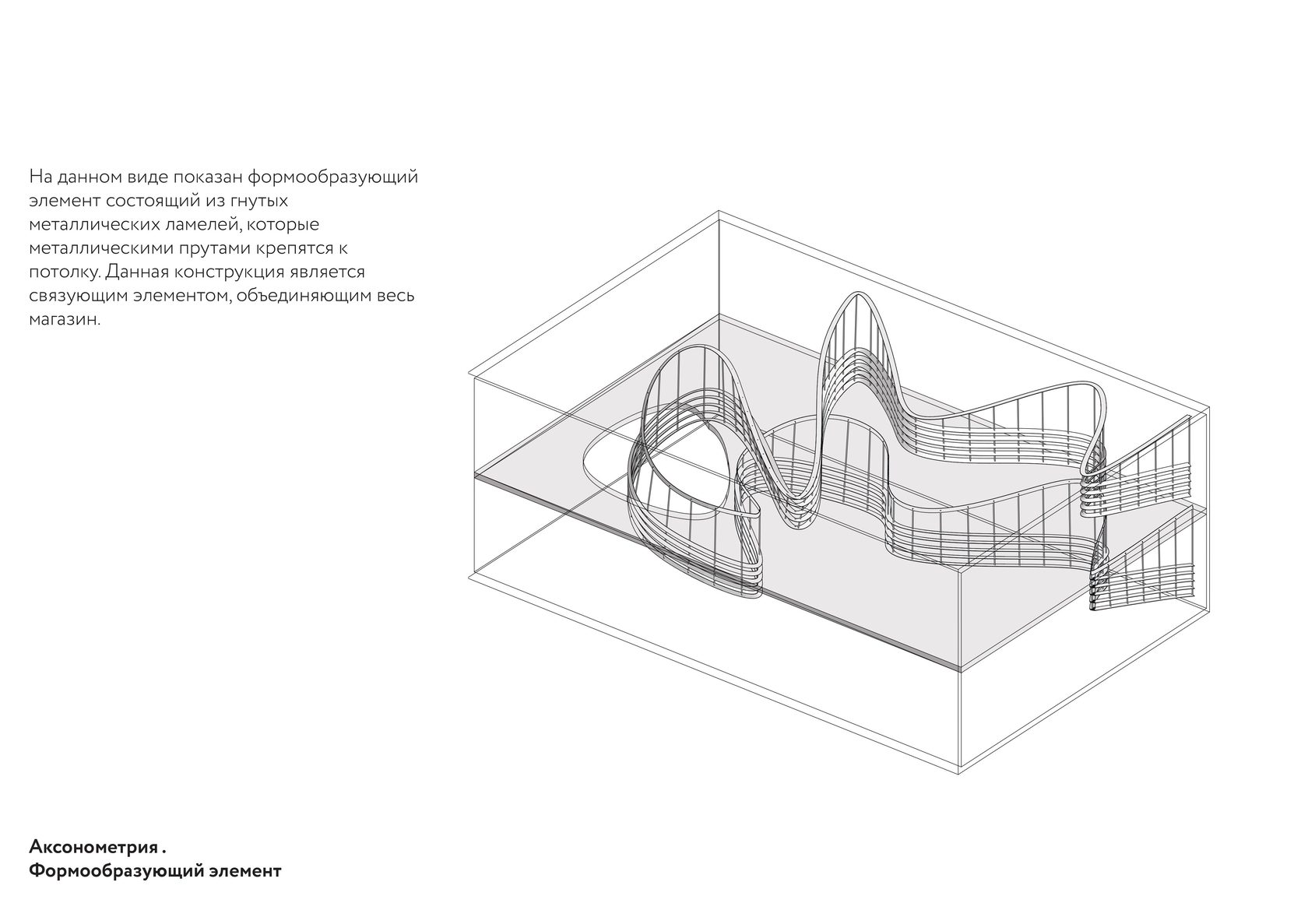
Task: Click the text line 'металлических ламелей, которые'
Action: [174, 225]
